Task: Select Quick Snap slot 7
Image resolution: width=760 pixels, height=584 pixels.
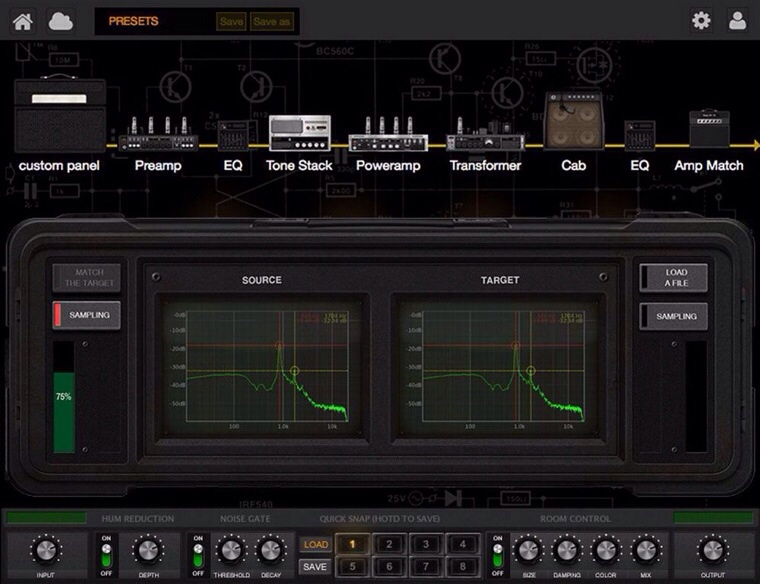Action: pyautogui.click(x=426, y=567)
